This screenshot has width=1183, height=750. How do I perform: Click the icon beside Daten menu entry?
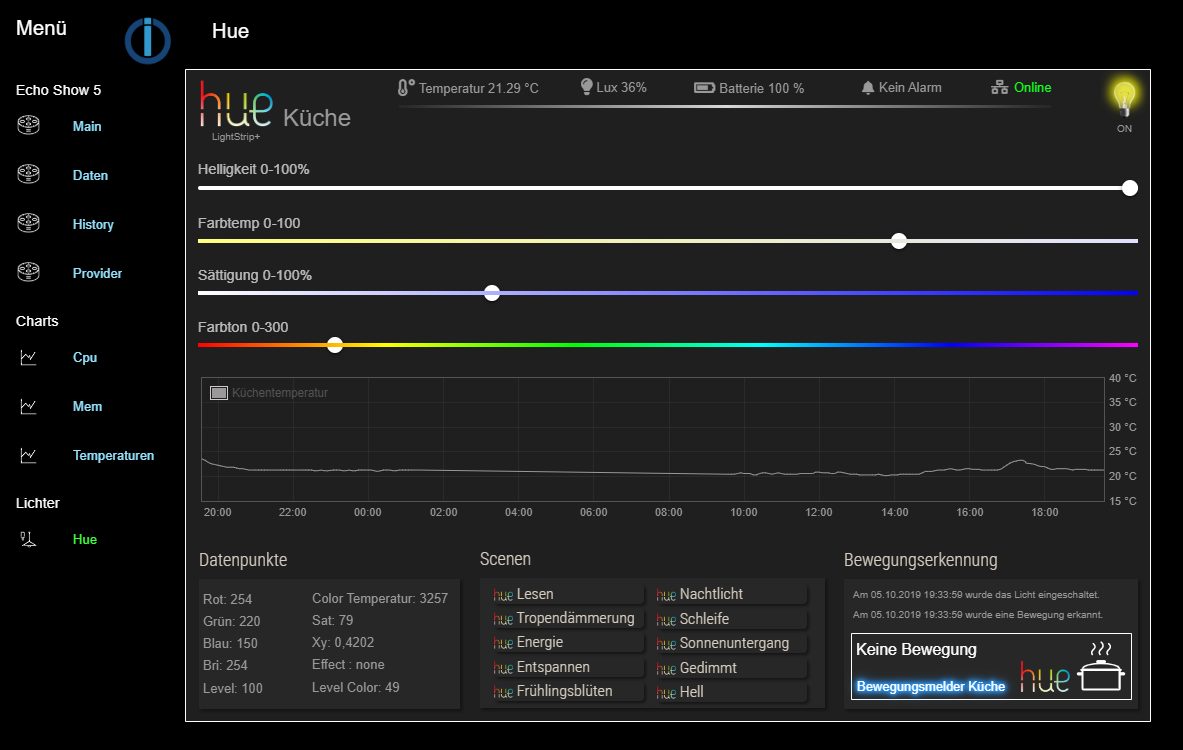[29, 174]
